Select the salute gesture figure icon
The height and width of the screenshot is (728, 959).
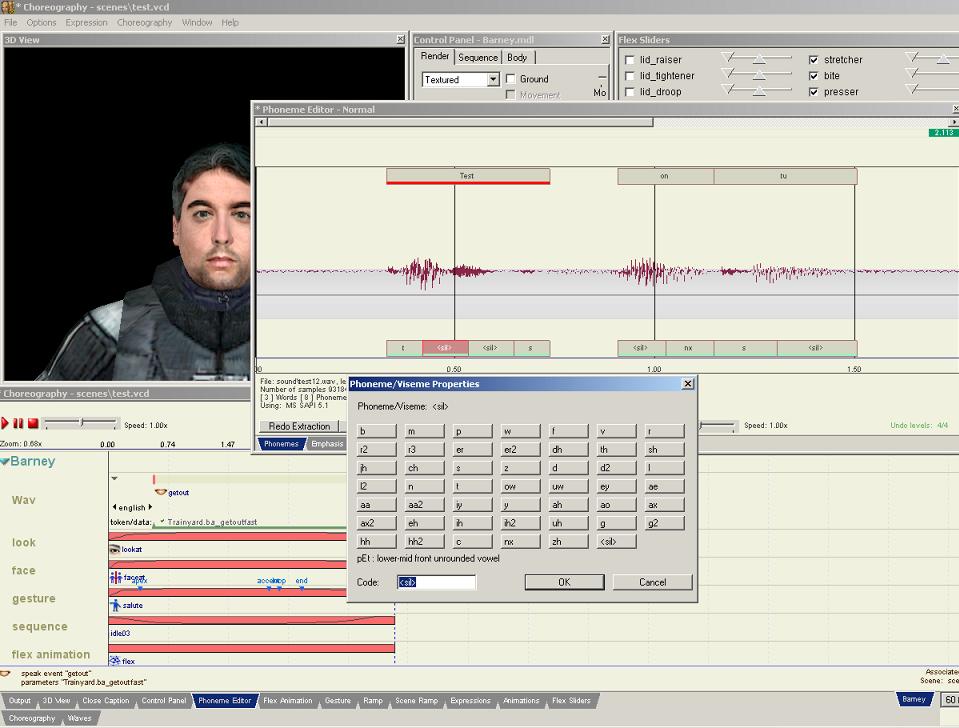click(116, 605)
